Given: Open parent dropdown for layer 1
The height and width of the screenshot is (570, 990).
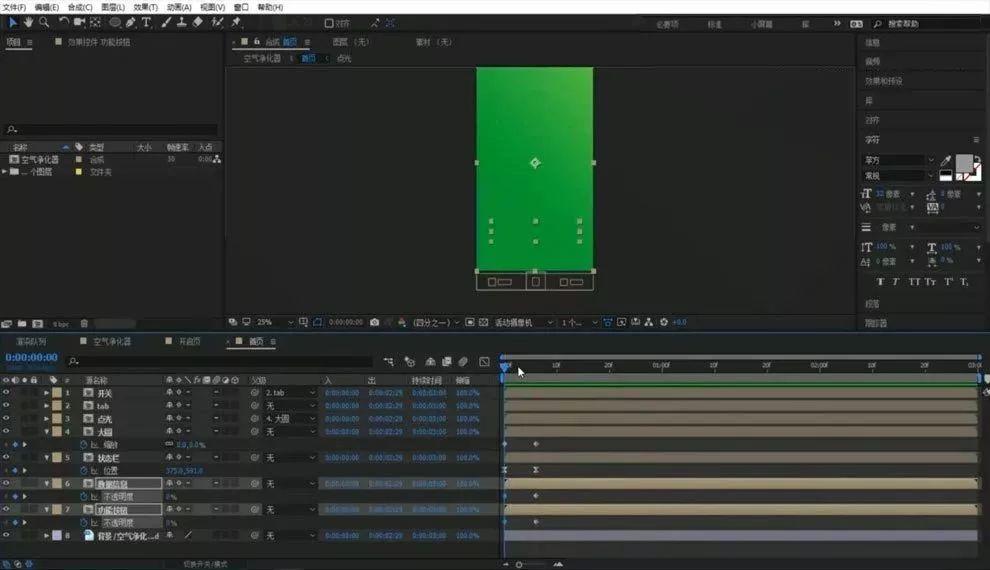Looking at the screenshot, I should click(x=290, y=393).
